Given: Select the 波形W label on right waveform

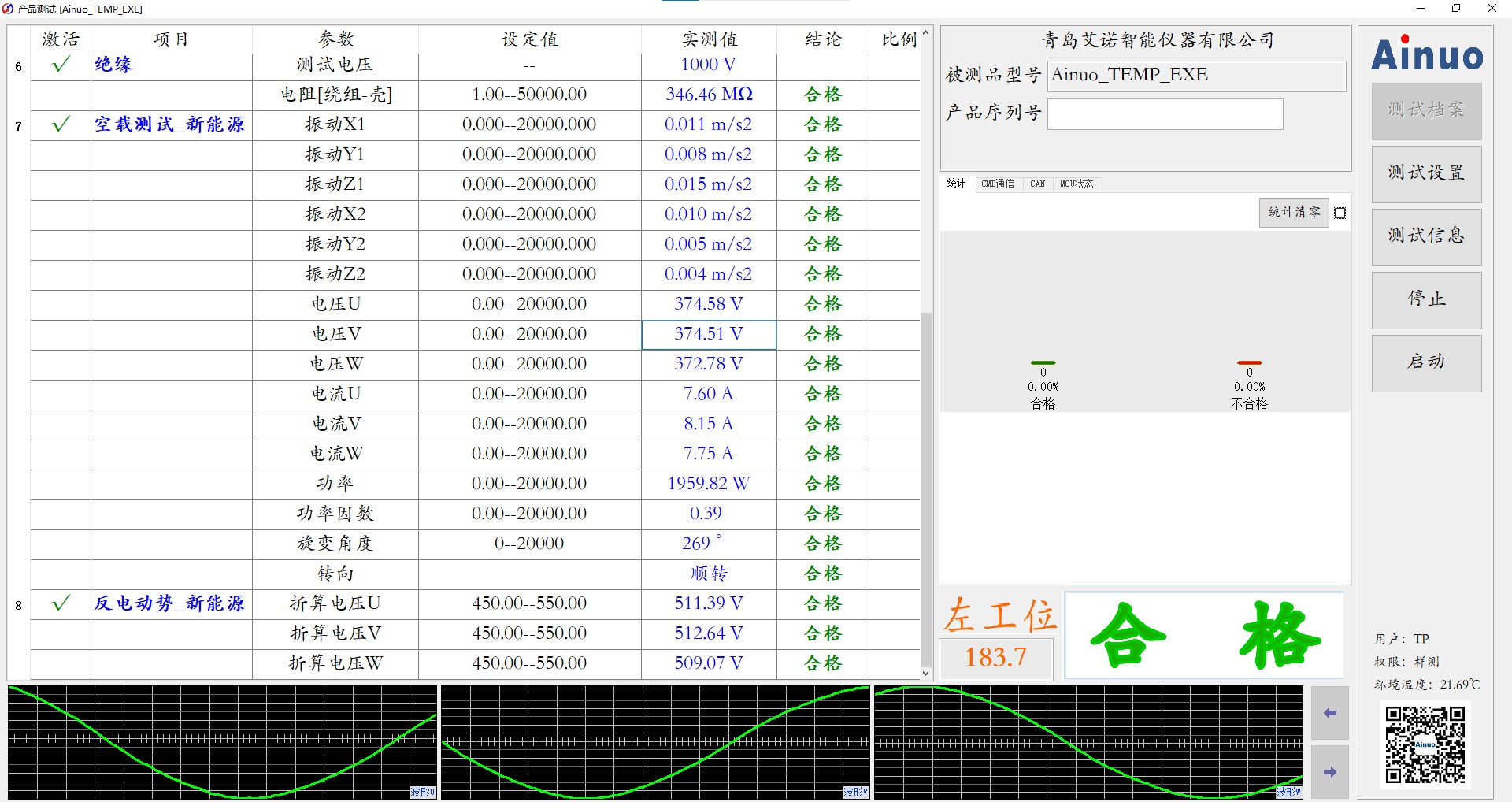Looking at the screenshot, I should click(1291, 793).
